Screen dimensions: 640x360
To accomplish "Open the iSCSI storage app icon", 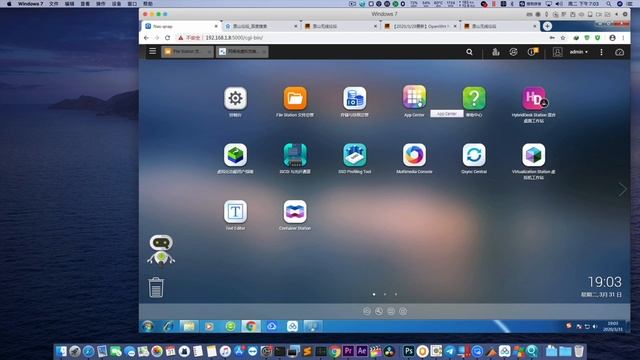I will tap(295, 155).
